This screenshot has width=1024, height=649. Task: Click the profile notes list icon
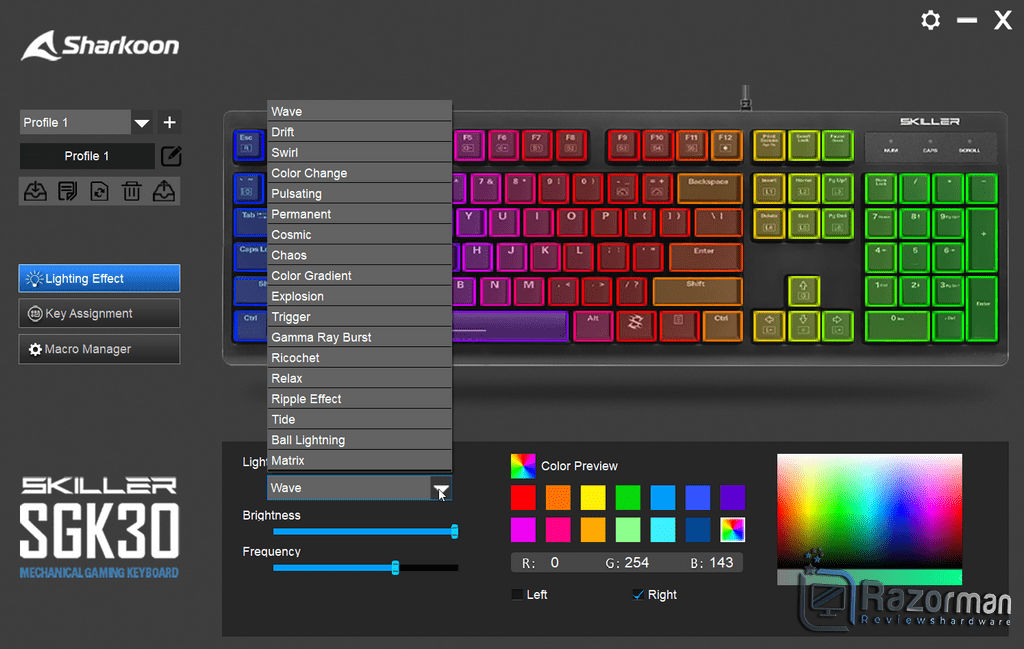point(67,191)
